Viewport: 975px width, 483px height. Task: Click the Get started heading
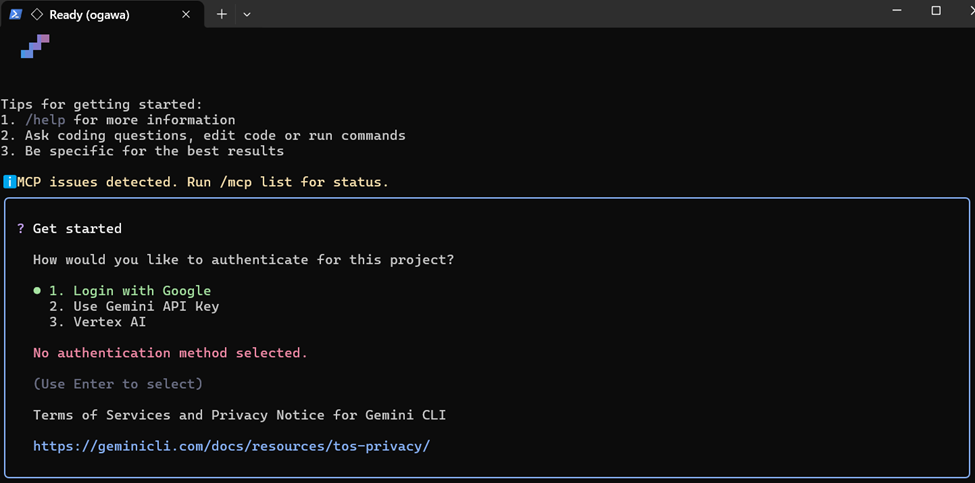point(77,229)
